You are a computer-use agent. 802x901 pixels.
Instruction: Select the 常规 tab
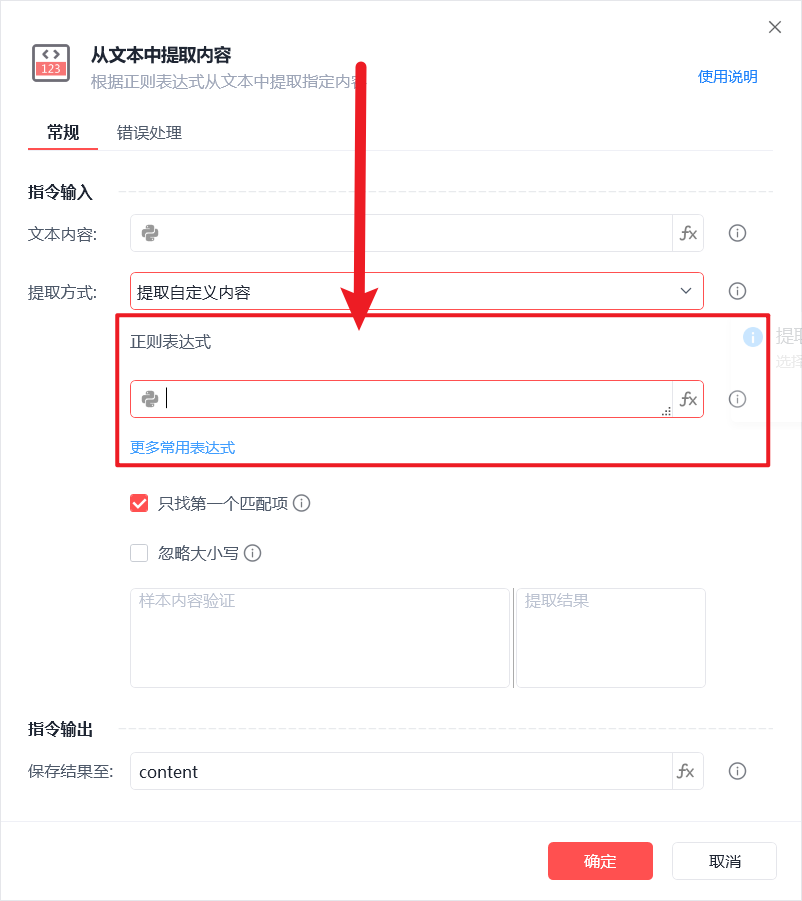point(63,133)
